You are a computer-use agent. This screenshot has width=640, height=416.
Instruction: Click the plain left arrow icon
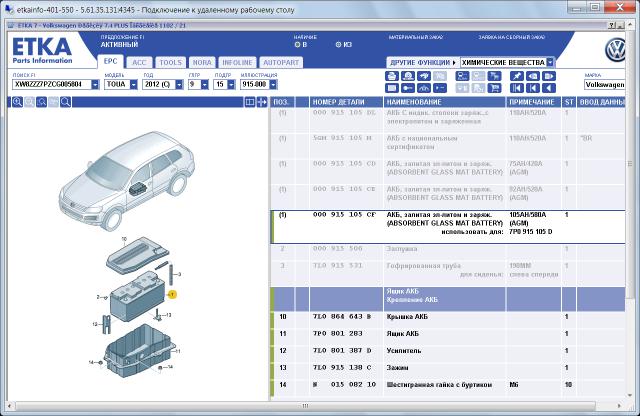549,88
